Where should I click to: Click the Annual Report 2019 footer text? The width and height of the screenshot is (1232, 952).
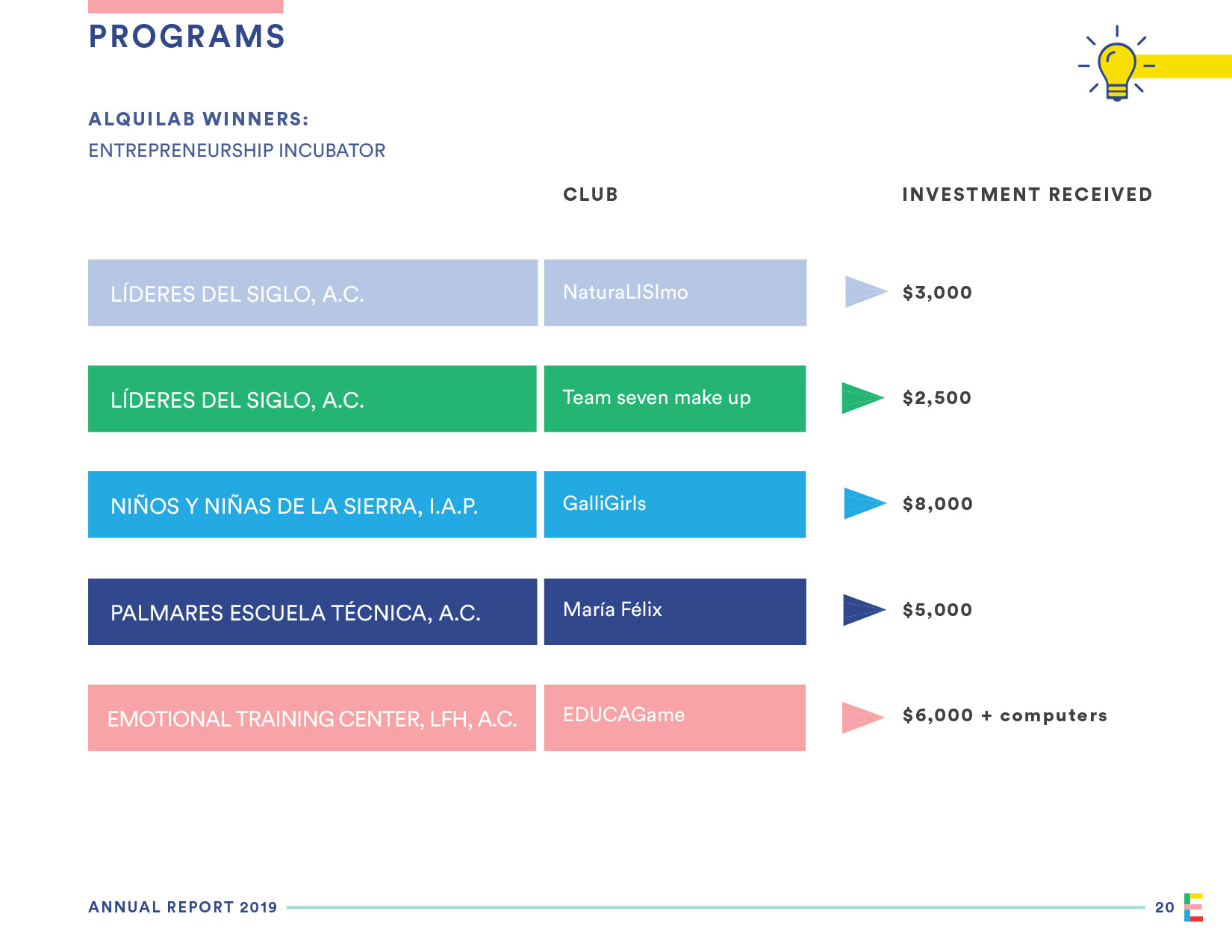click(x=183, y=907)
